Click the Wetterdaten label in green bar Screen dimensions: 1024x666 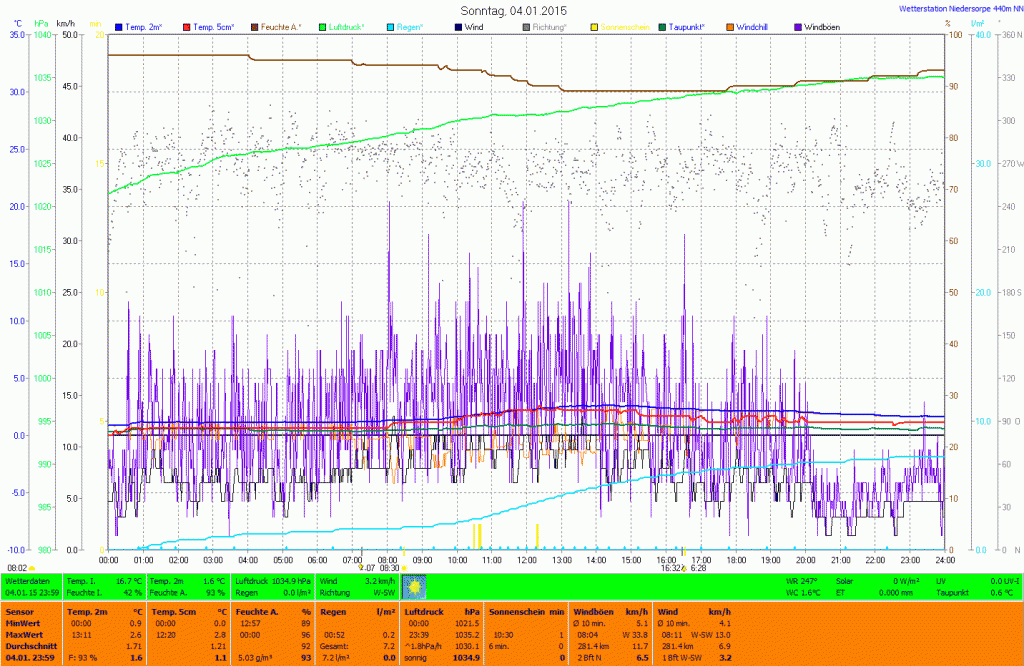click(26, 580)
